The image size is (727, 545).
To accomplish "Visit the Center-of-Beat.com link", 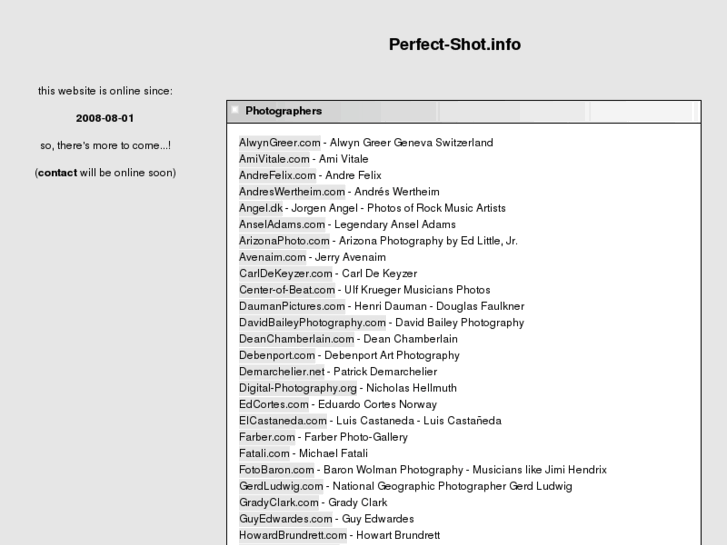I will (x=287, y=290).
